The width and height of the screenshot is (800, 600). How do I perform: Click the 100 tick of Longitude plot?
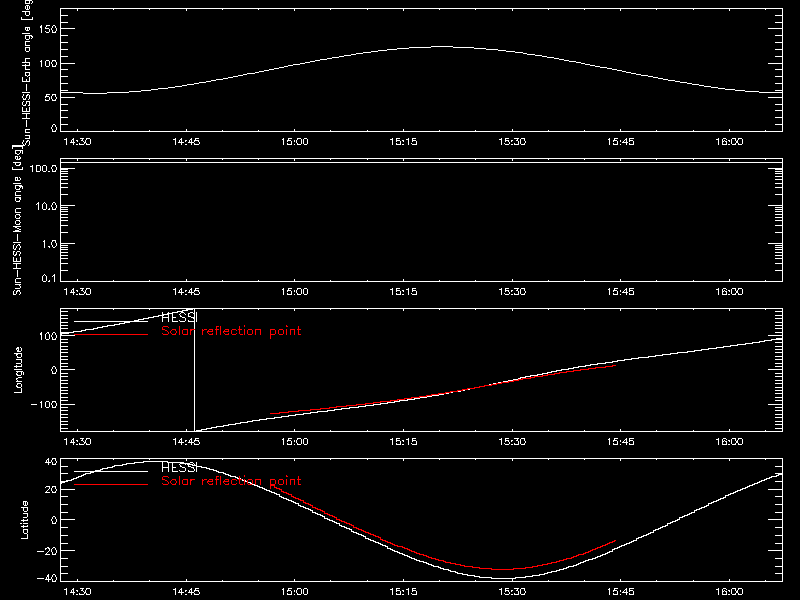click(x=48, y=336)
